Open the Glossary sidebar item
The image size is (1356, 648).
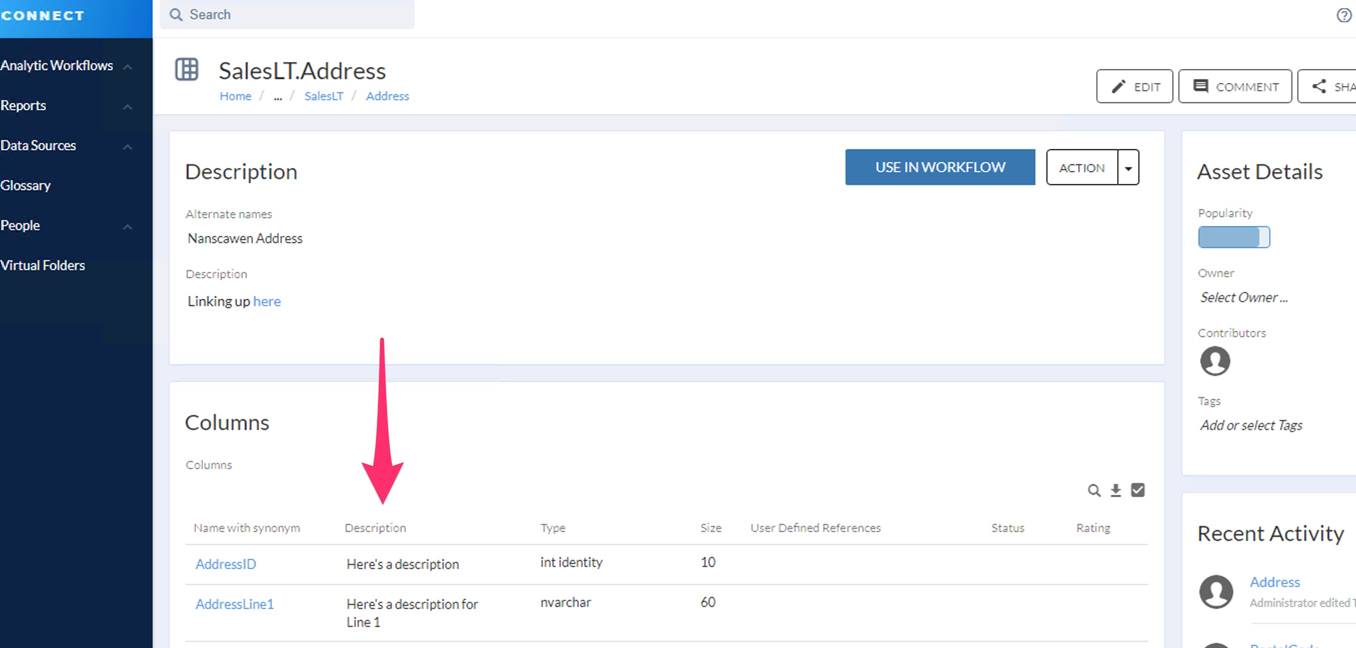tap(25, 185)
